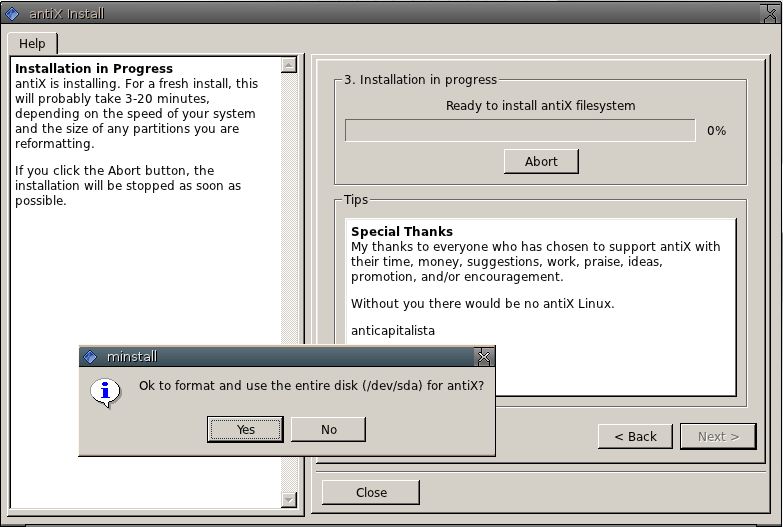Click the installation progress bar
The image size is (783, 527).
(520, 130)
